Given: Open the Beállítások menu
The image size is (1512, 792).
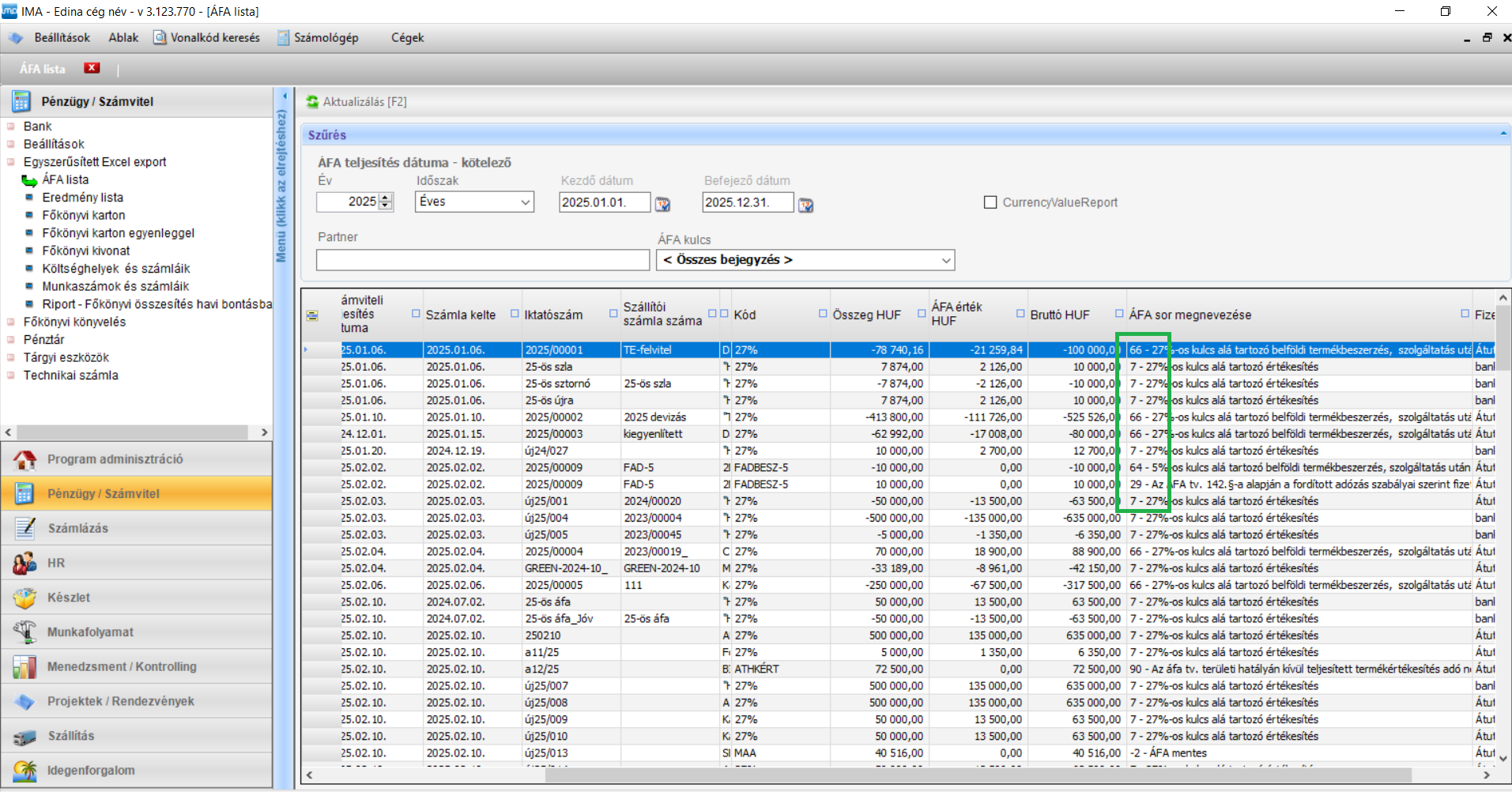Looking at the screenshot, I should click(62, 38).
